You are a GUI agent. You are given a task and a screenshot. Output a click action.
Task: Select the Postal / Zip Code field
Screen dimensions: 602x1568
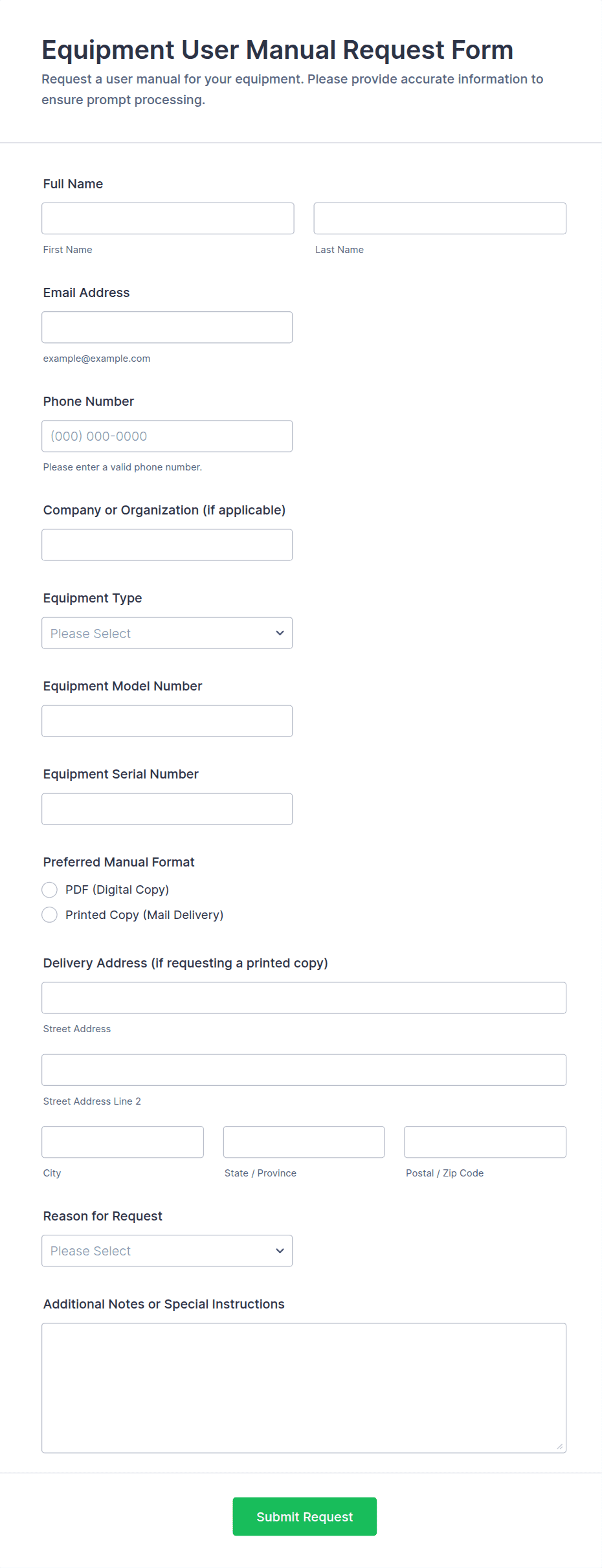tap(485, 1142)
